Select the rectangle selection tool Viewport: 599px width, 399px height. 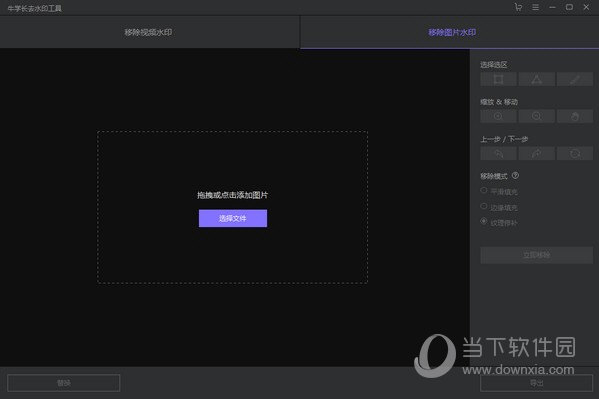click(x=498, y=79)
